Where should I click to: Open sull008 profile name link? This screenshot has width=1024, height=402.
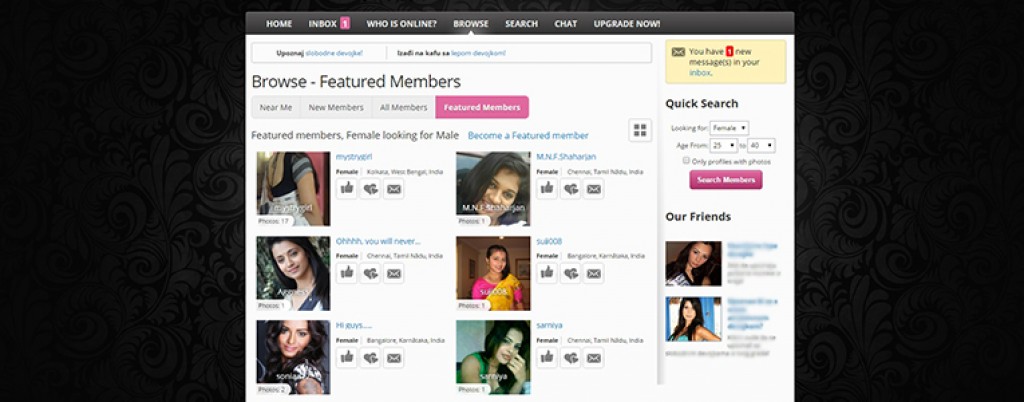click(549, 241)
